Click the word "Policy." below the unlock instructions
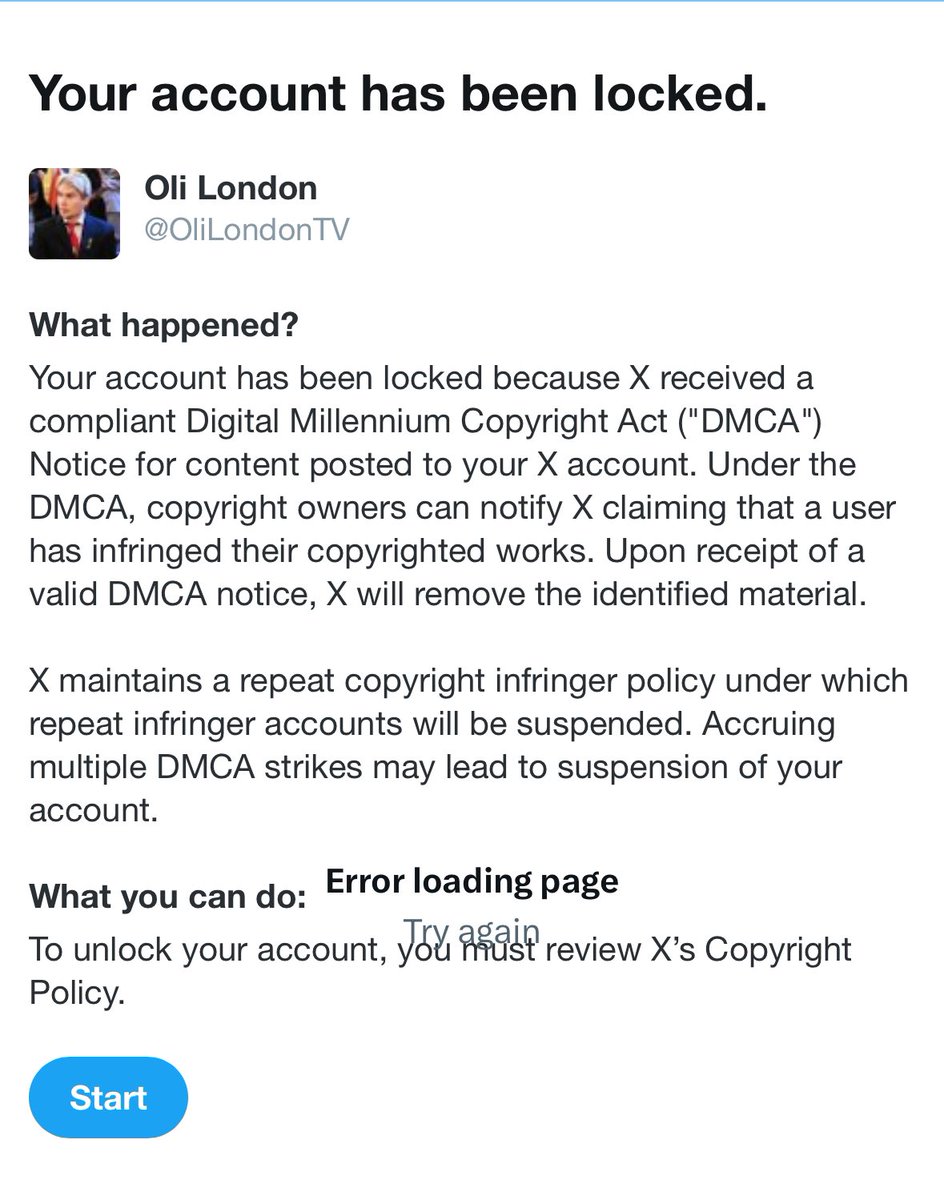The image size is (944, 1200). (77, 993)
